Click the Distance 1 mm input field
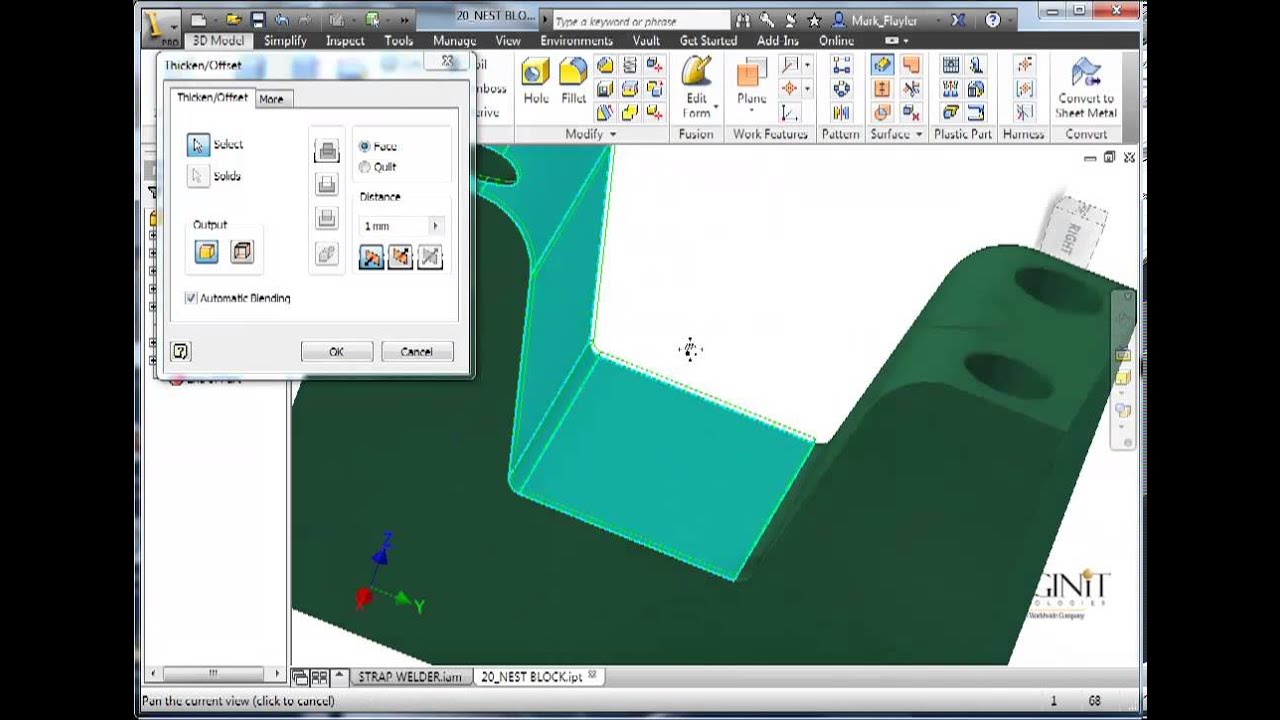The image size is (1280, 720). point(394,227)
